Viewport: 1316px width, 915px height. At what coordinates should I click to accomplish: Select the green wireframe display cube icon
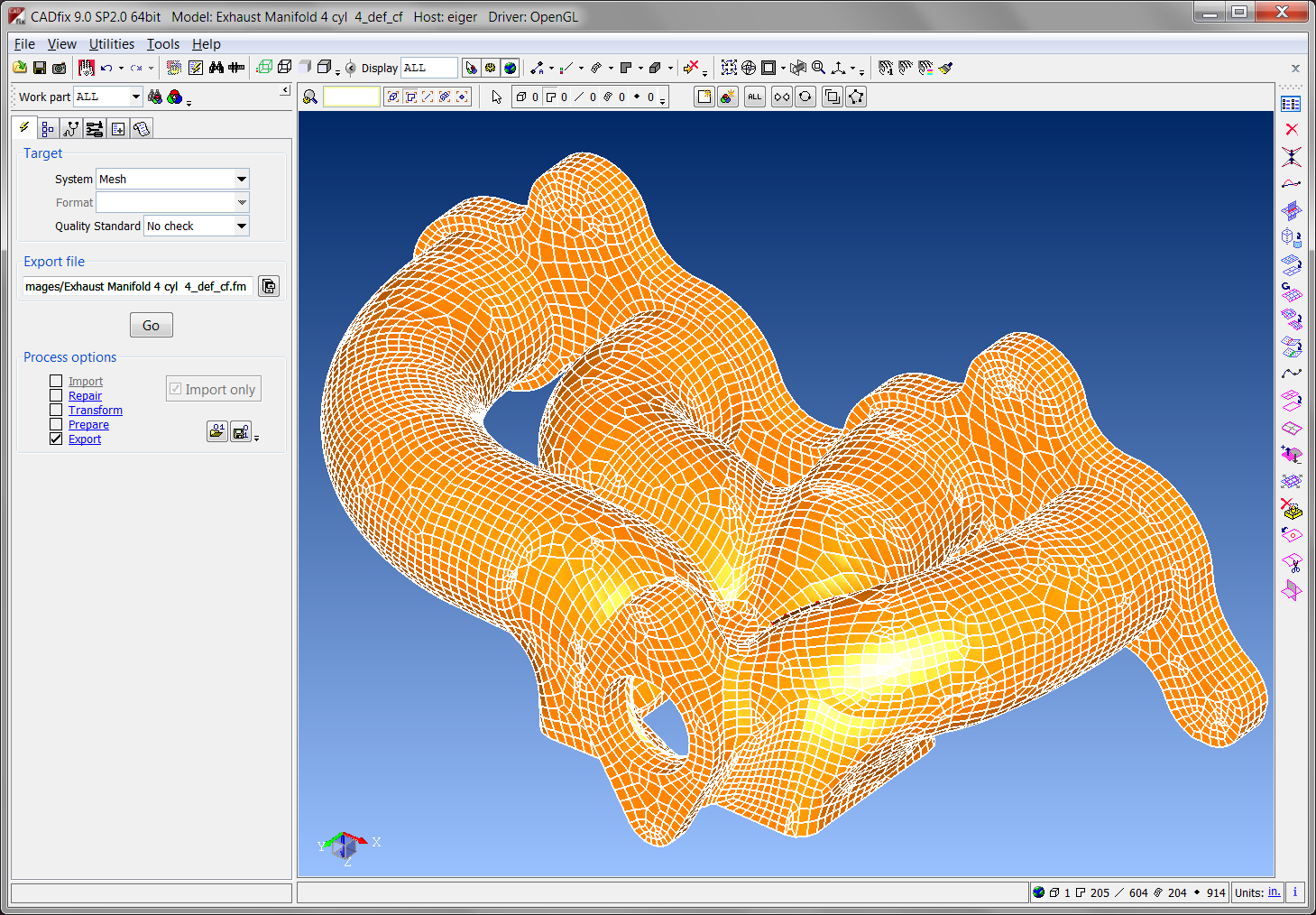[264, 68]
